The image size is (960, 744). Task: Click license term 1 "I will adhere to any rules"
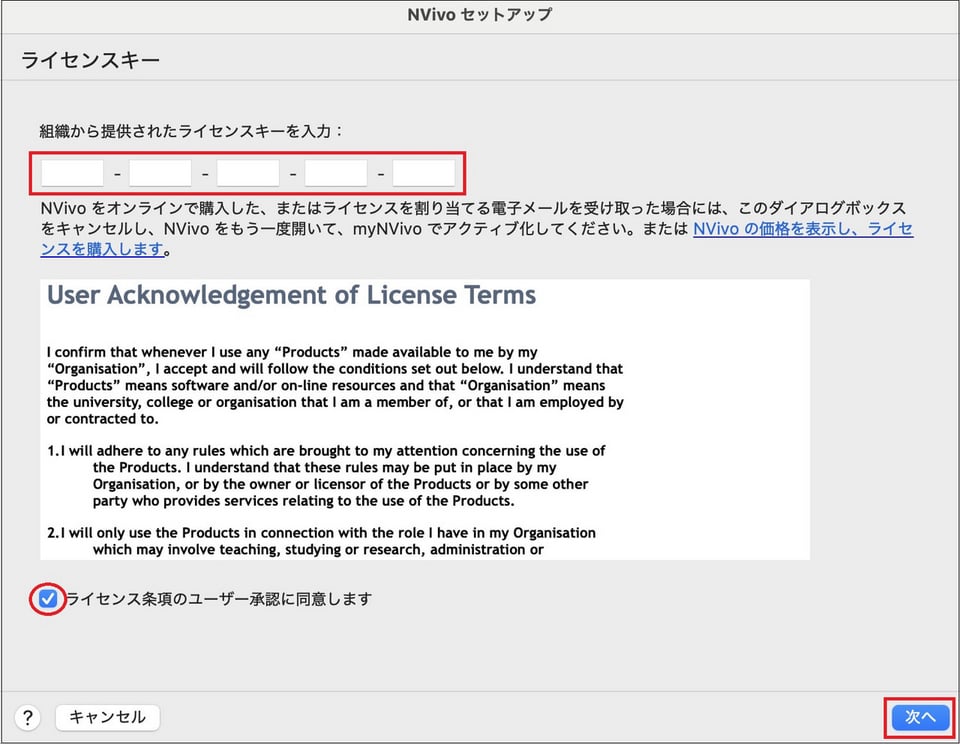click(326, 476)
